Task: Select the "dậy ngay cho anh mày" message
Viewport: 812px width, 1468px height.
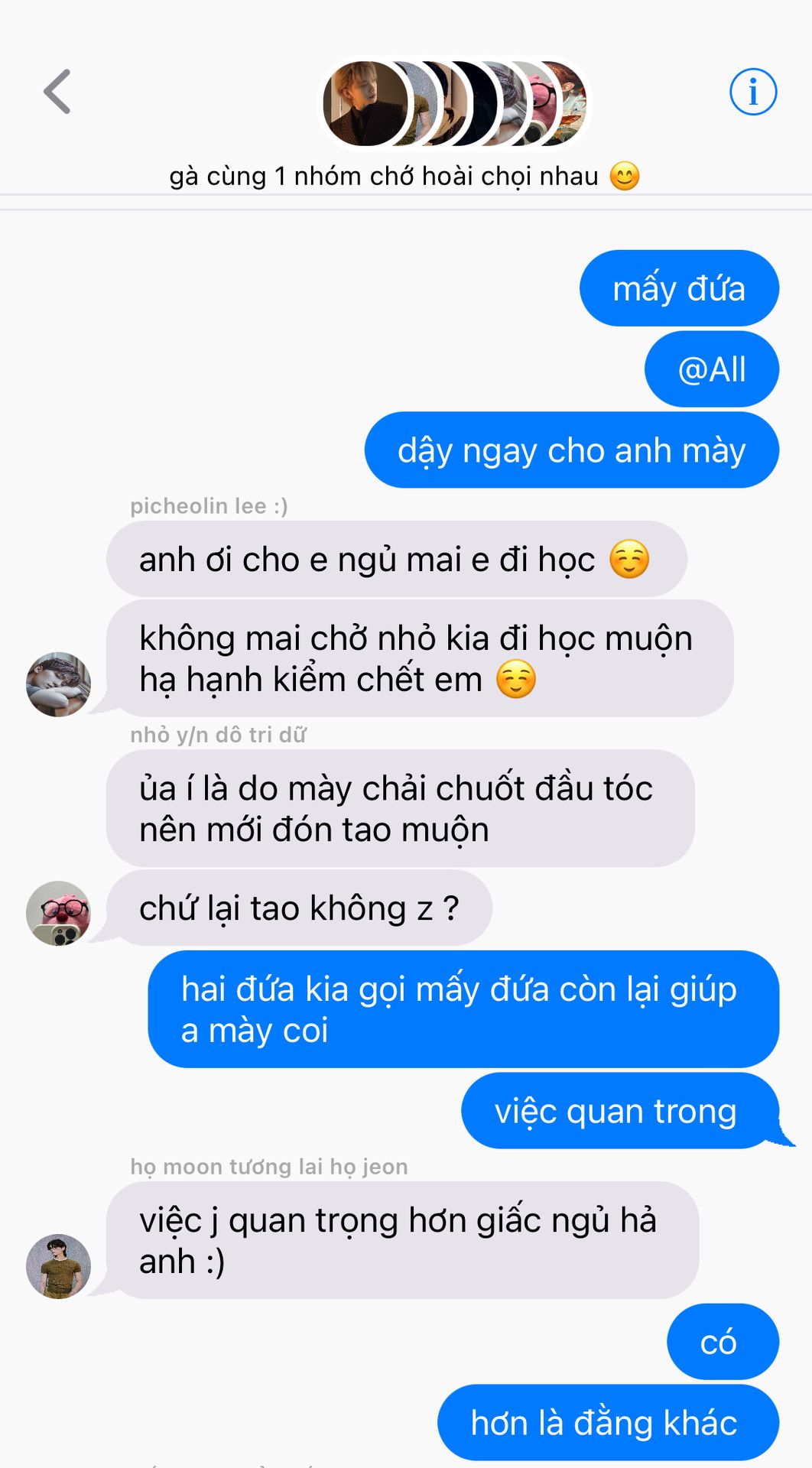Action: (571, 450)
